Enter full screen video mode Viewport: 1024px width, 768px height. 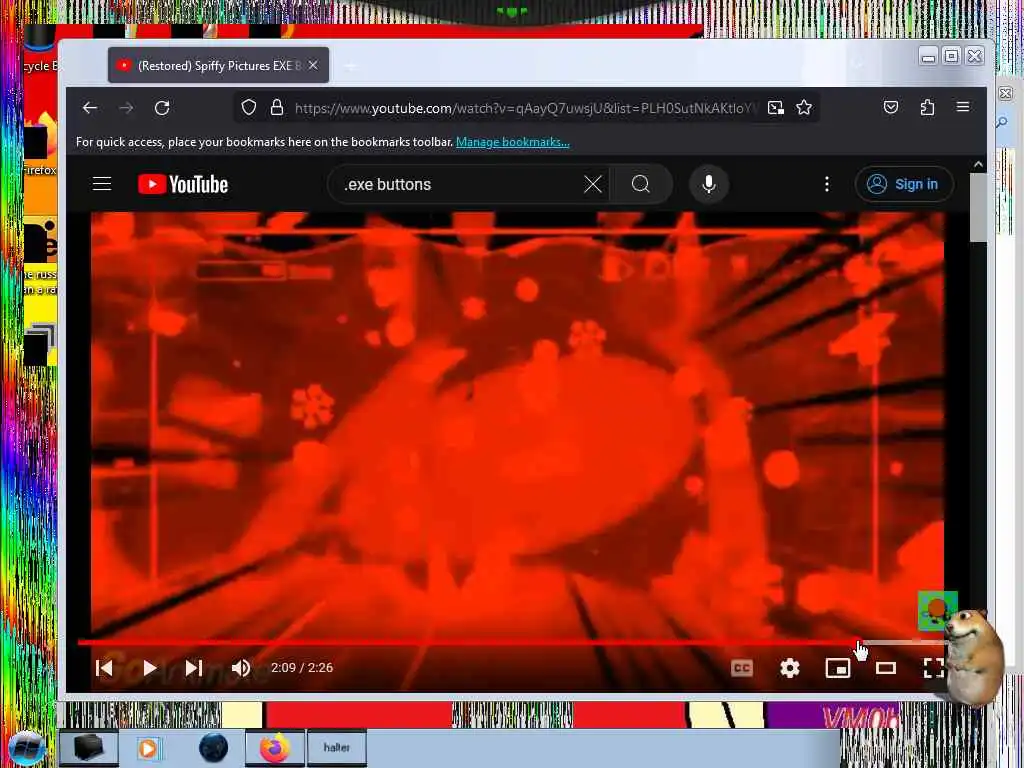coord(934,668)
